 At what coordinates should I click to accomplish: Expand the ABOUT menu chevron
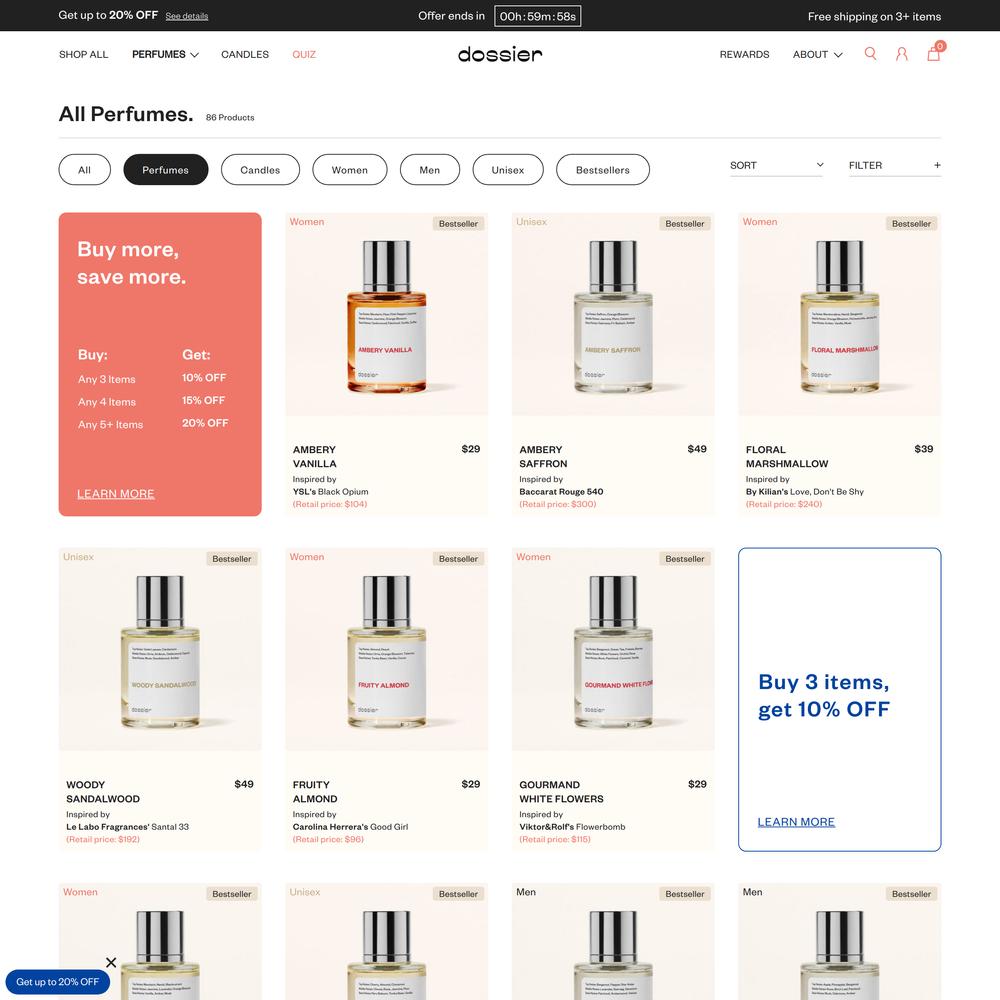click(x=838, y=55)
